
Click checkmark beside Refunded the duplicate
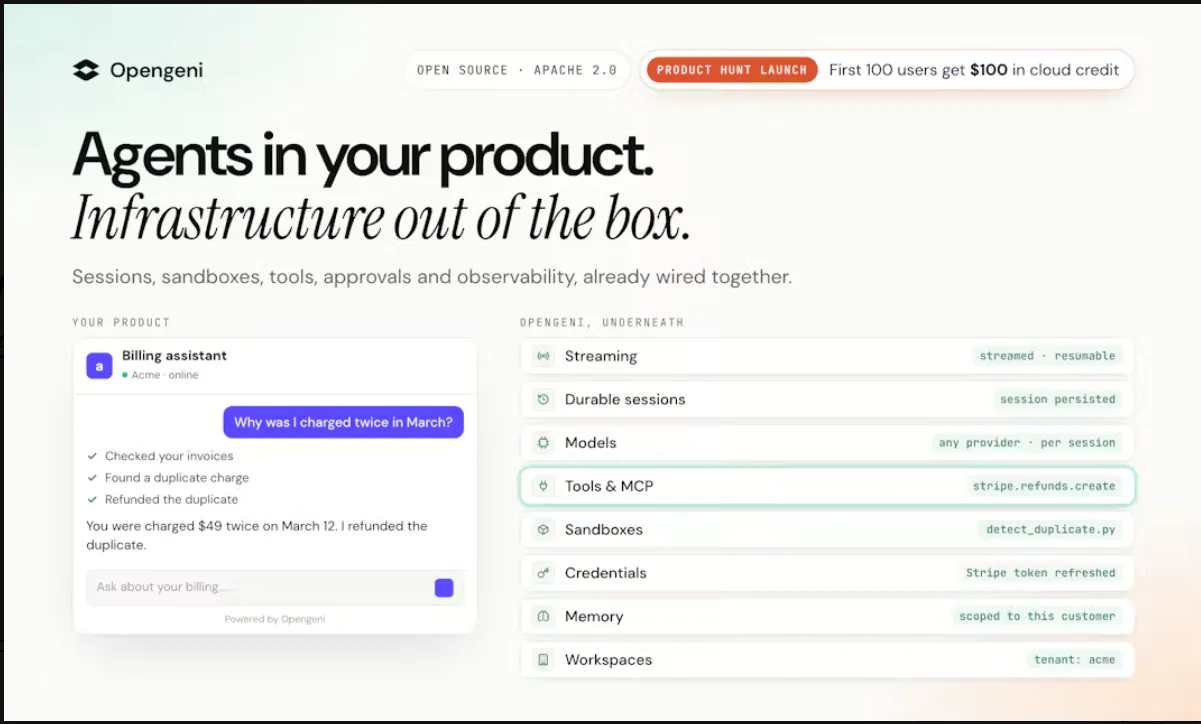tap(92, 499)
